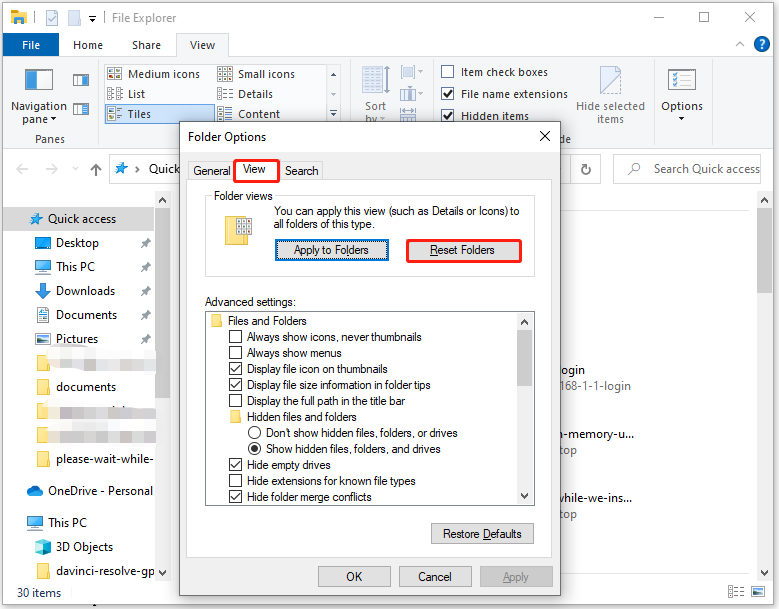Viewport: 779px width, 609px height.
Task: Select OneDrive - Personal in navigation pane
Action: [x=89, y=491]
